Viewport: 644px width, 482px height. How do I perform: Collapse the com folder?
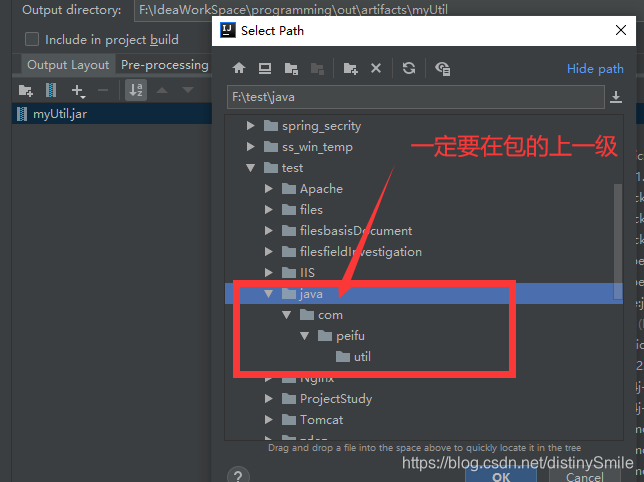[287, 315]
